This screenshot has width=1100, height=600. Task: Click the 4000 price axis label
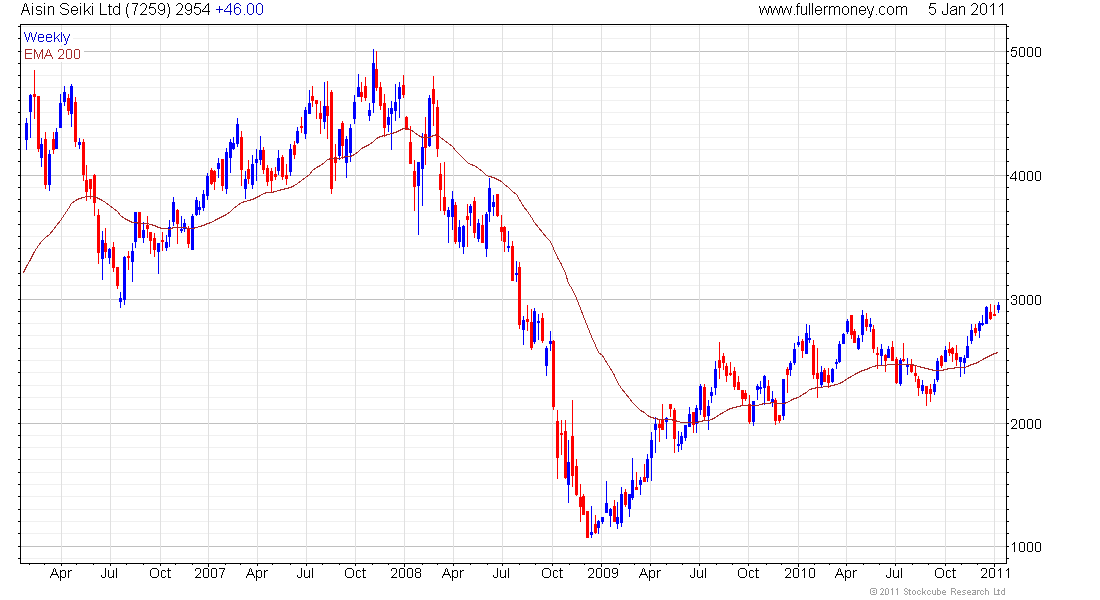tap(1026, 176)
